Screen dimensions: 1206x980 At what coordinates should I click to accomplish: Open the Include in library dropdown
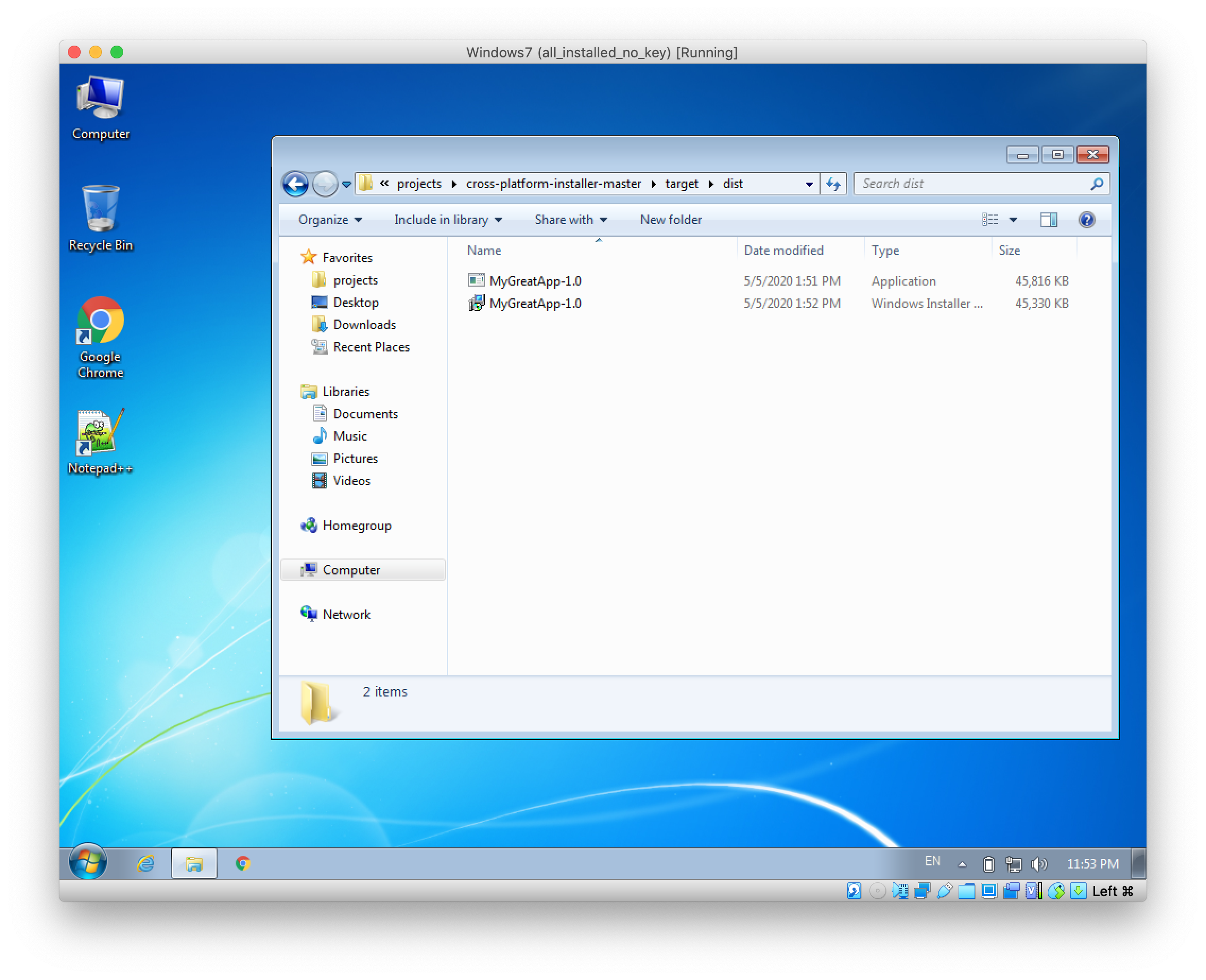pos(447,220)
